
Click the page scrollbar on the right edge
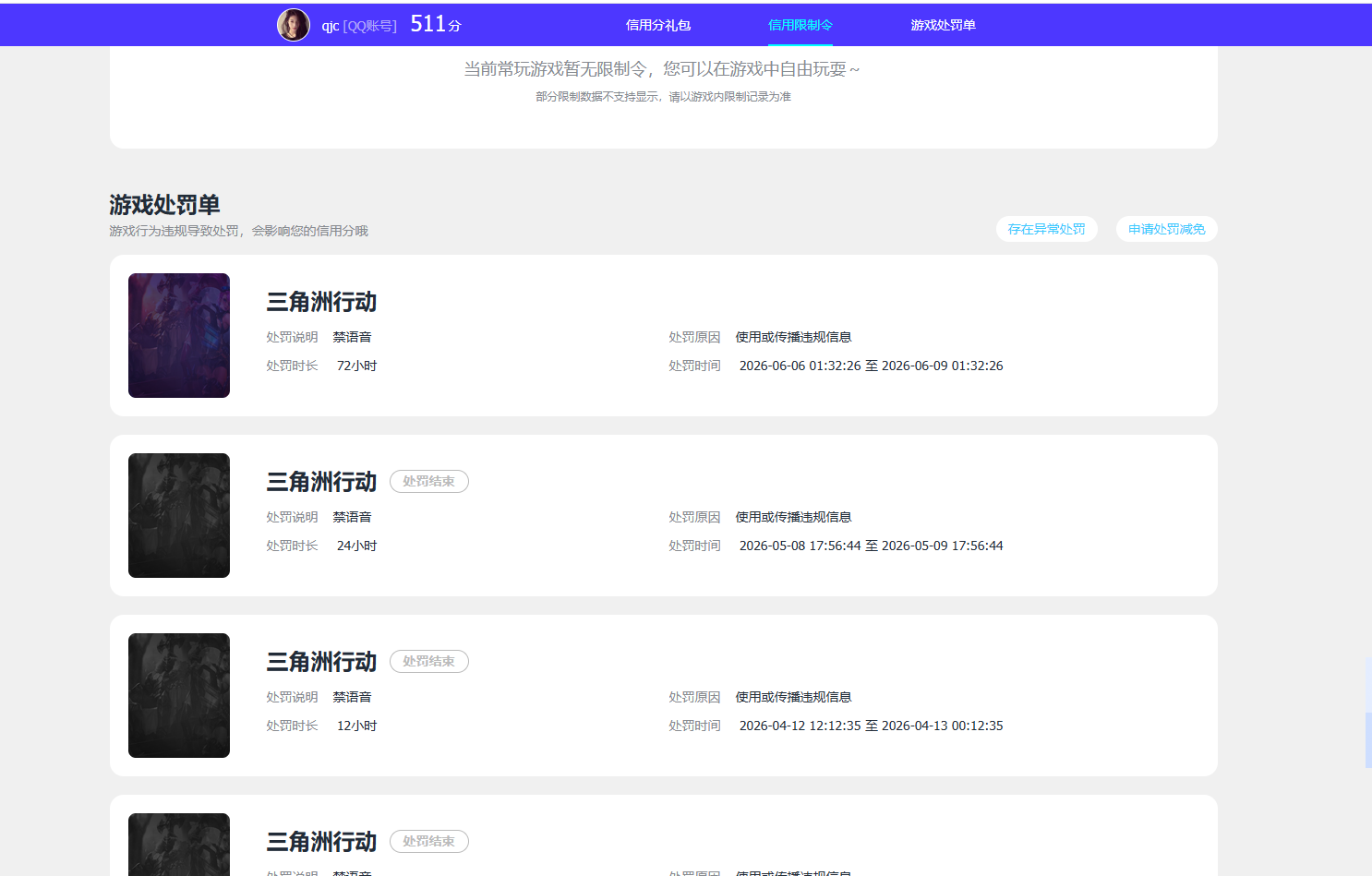[1368, 712]
